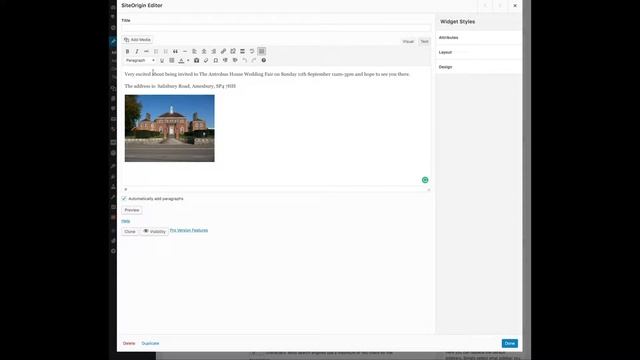
Task: Decrease the paragraph indent
Action: tap(225, 60)
